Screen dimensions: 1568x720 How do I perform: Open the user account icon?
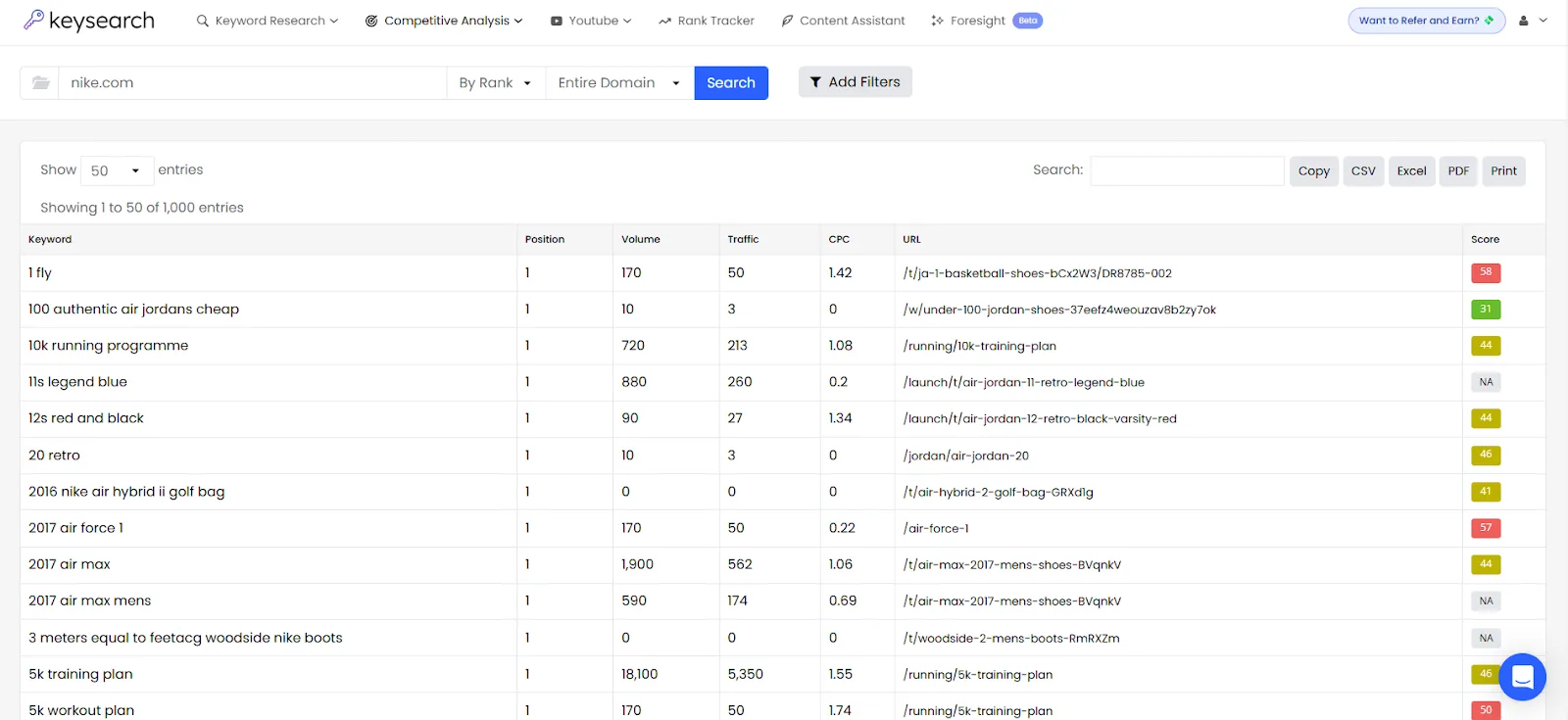1524,21
